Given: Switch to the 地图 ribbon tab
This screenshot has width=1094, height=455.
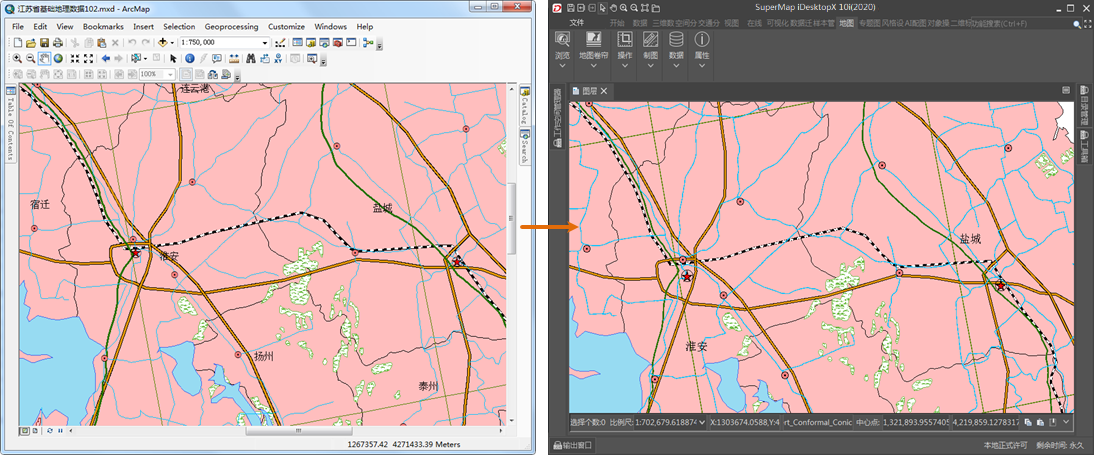Looking at the screenshot, I should (x=847, y=22).
